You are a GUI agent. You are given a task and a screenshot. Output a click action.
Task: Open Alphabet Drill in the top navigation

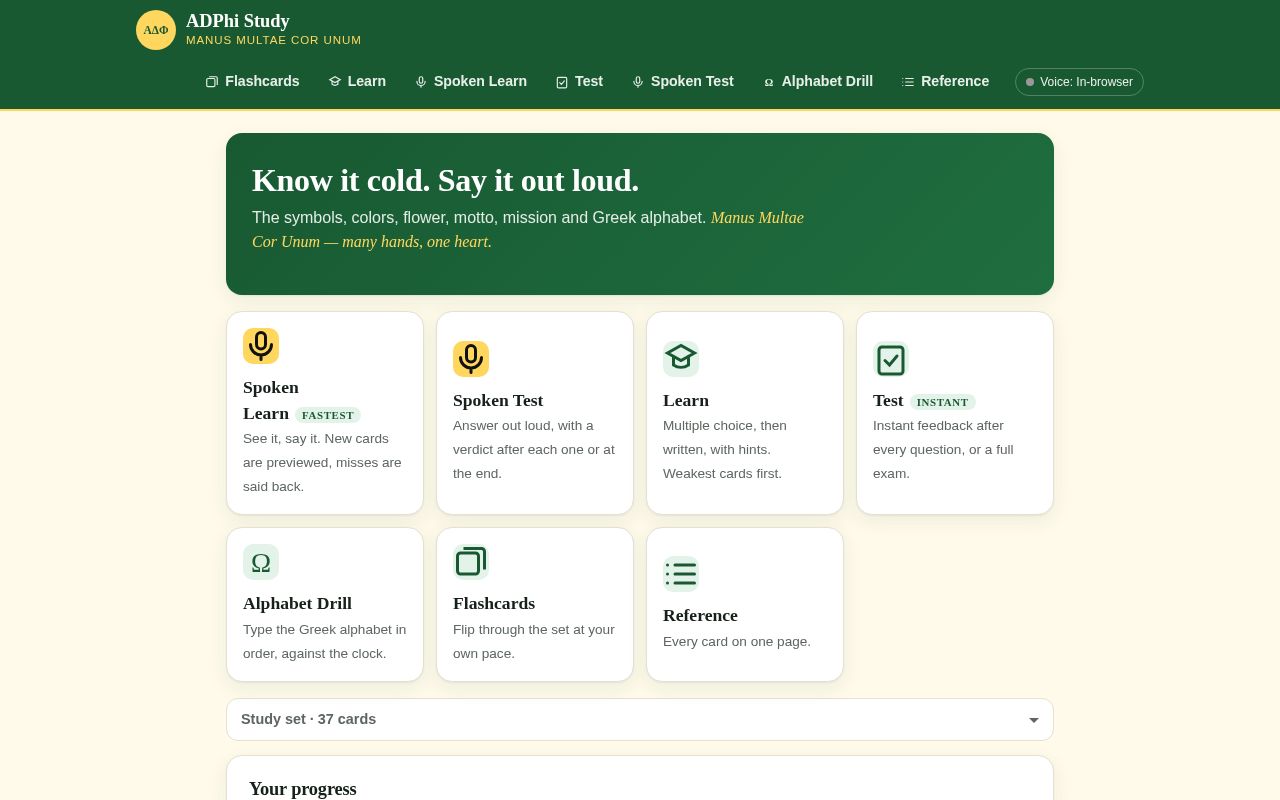[818, 81]
